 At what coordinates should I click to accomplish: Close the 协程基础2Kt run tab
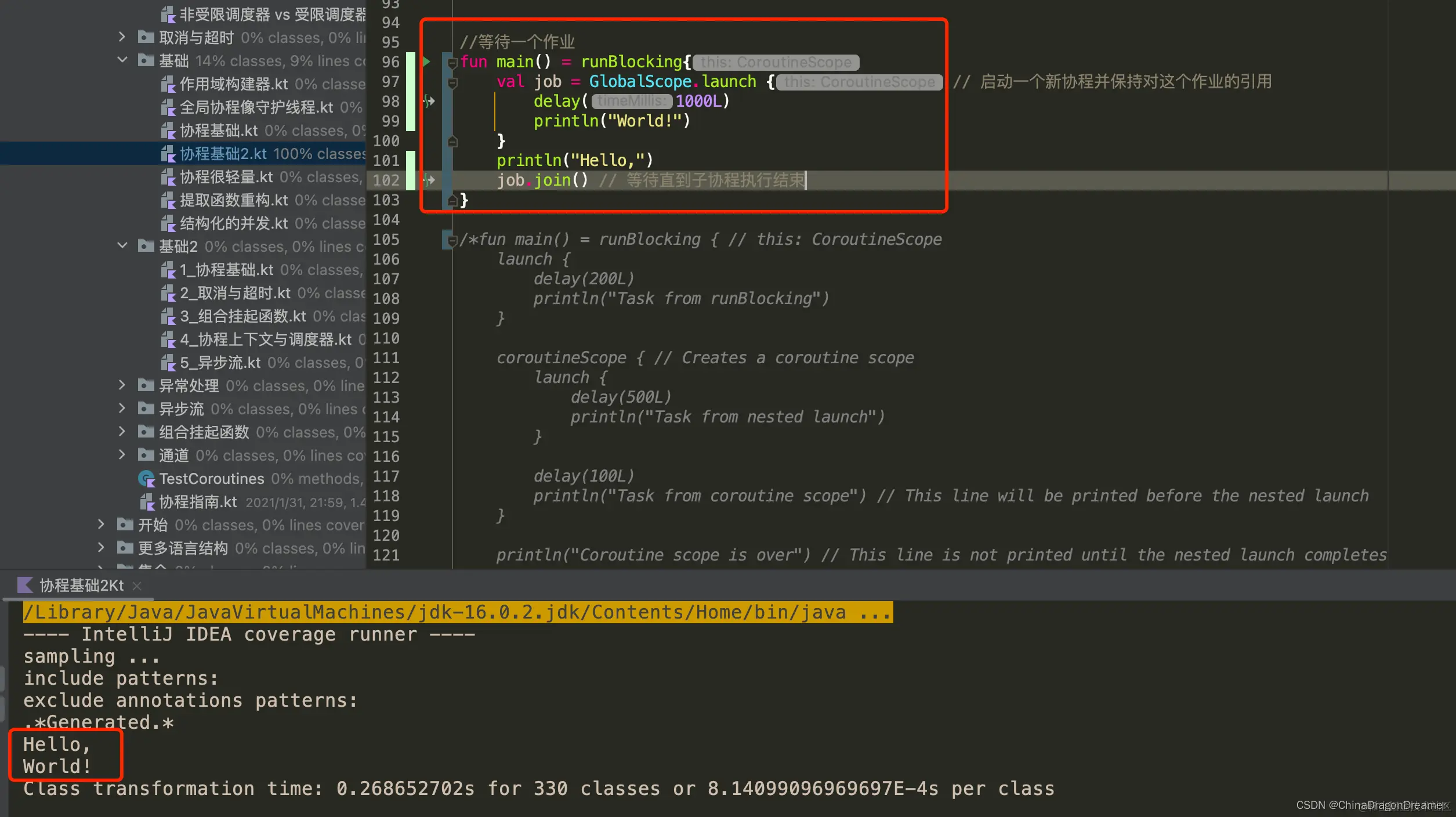coord(137,586)
